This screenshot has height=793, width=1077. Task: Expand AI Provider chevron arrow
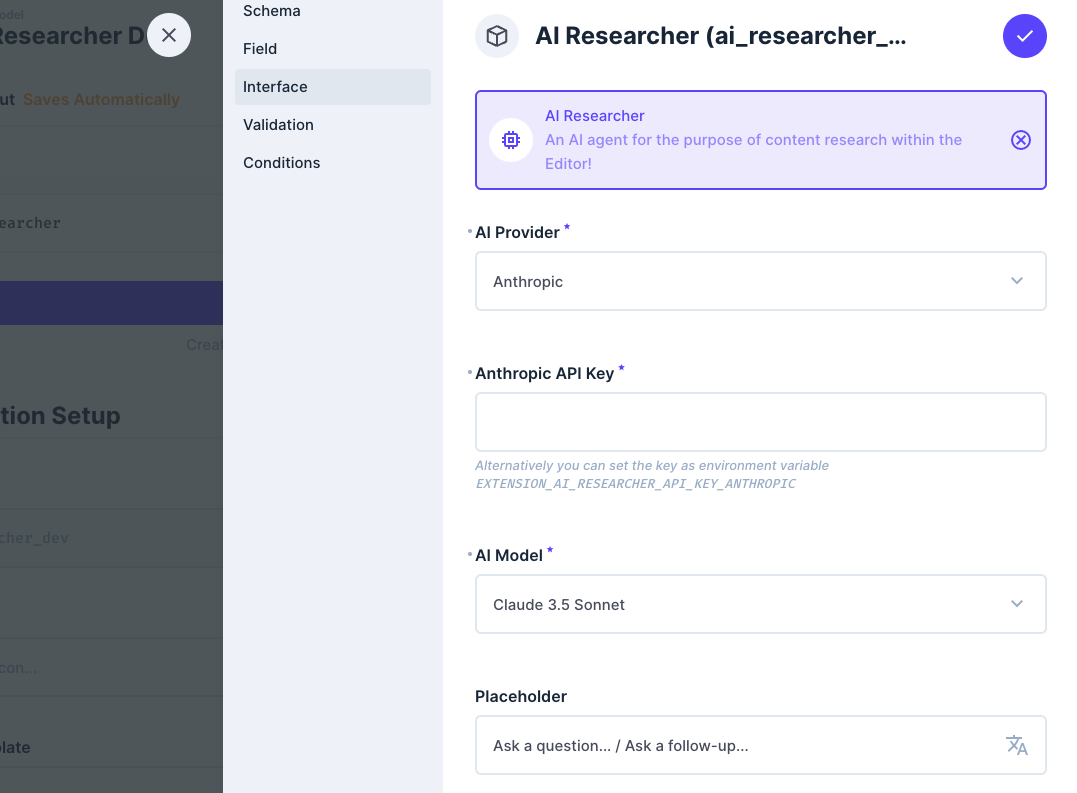[1017, 281]
